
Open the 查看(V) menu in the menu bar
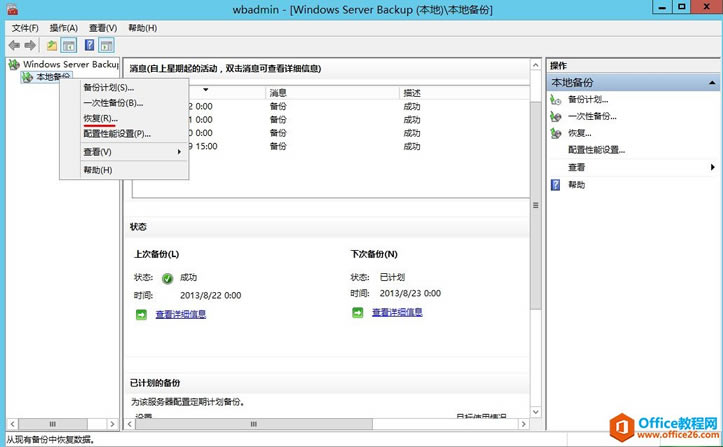(x=103, y=28)
